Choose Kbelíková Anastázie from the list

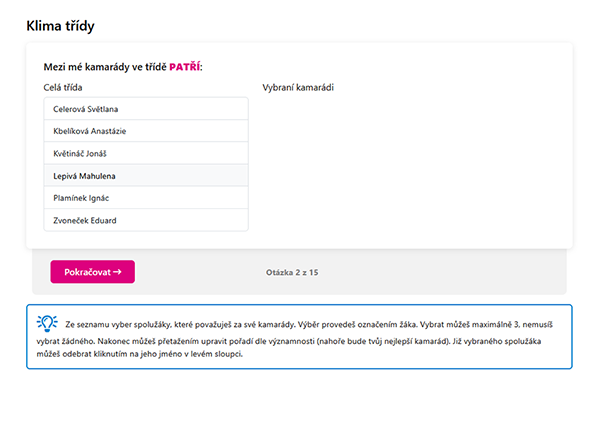coord(146,131)
